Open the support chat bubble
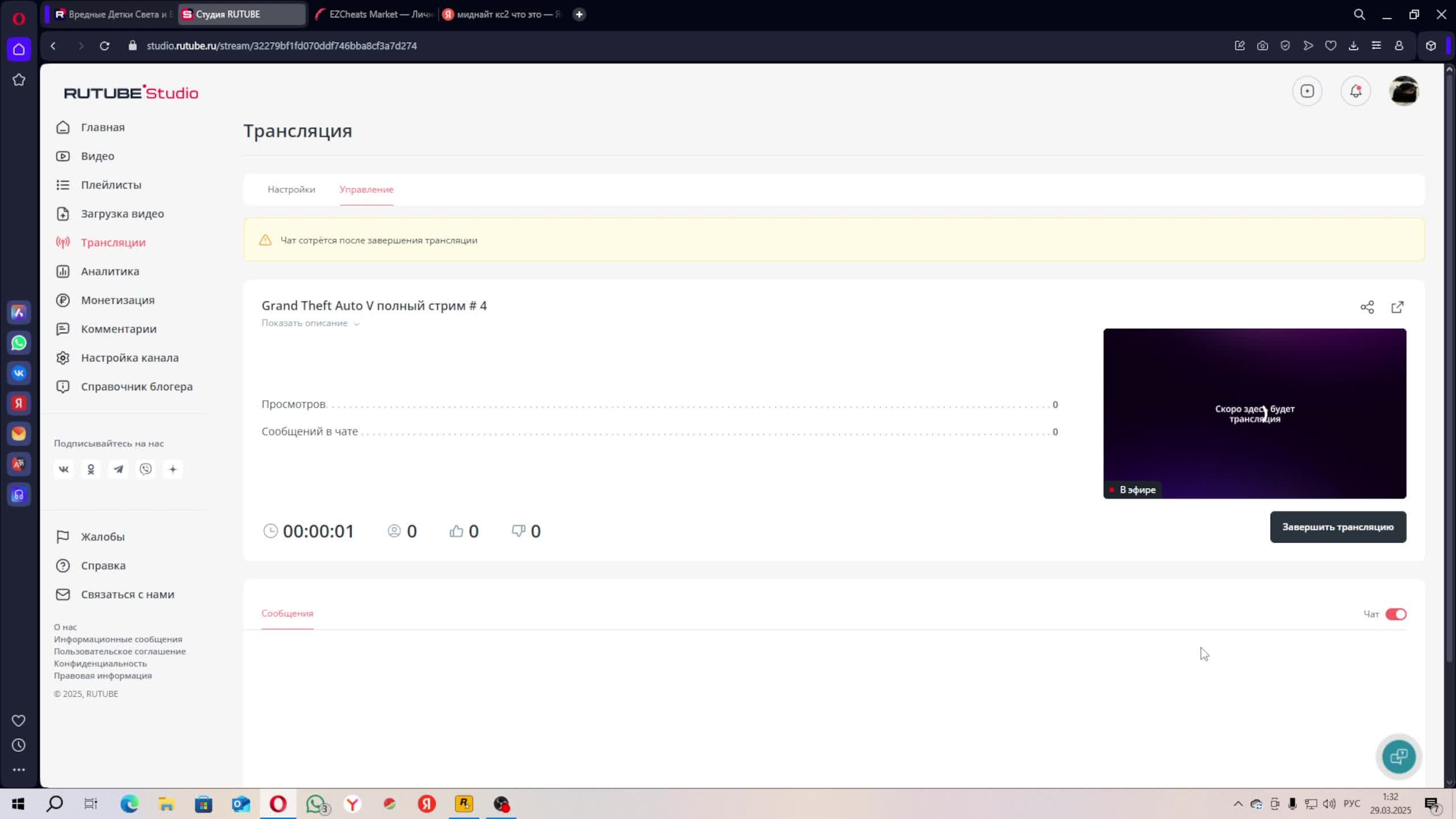The width and height of the screenshot is (1456, 819). tap(1399, 756)
